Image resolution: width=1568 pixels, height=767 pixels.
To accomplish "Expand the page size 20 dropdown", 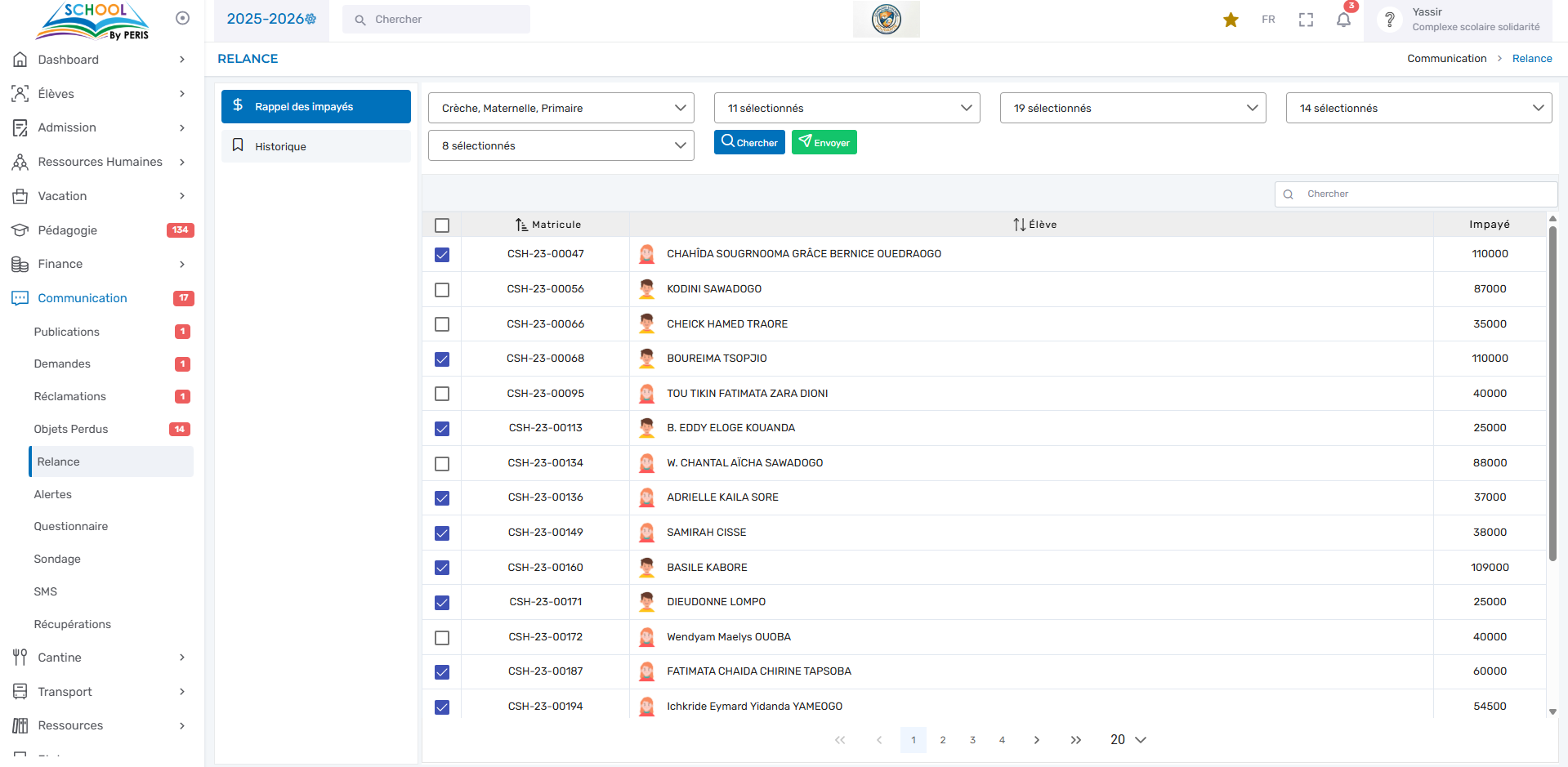I will tap(1128, 740).
